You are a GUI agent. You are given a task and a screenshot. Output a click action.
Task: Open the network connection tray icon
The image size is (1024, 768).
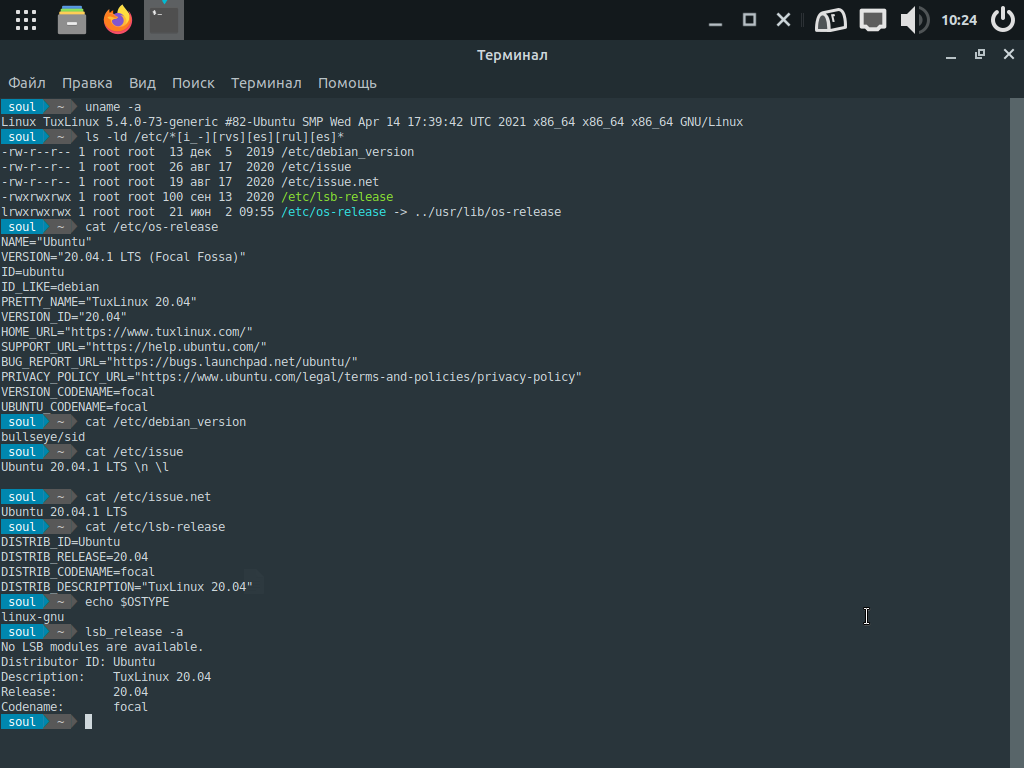[x=872, y=20]
